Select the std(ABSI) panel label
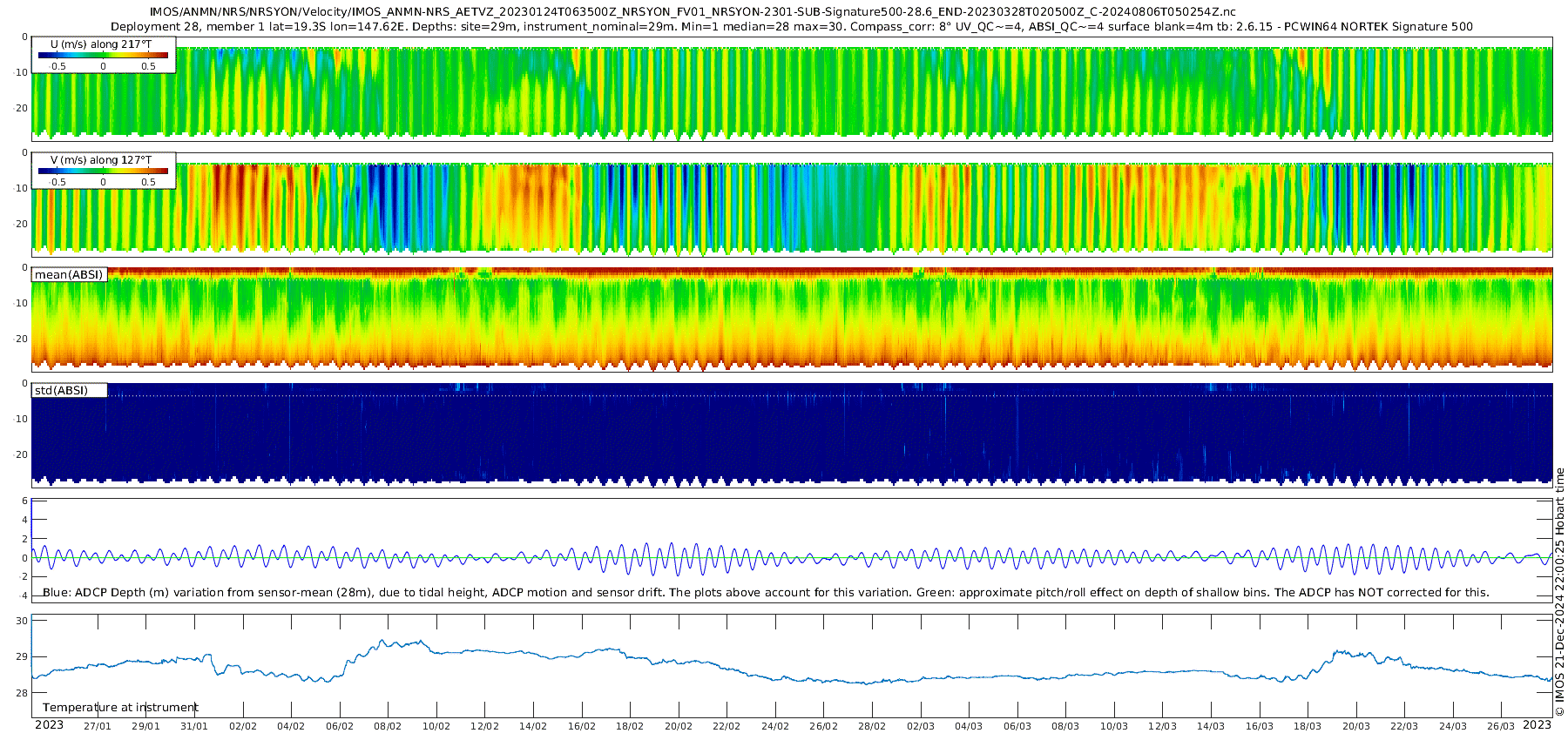The width and height of the screenshot is (1568, 740). point(61,391)
